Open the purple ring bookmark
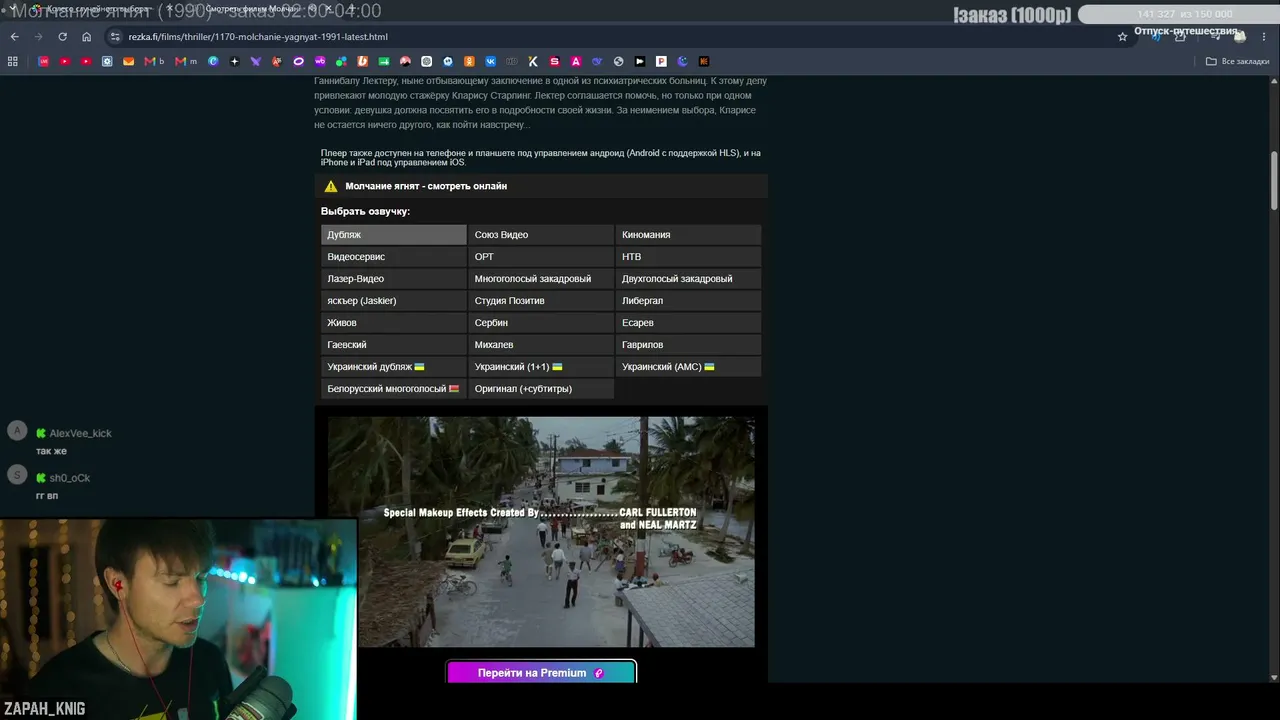This screenshot has height=720, width=1280. (298, 61)
